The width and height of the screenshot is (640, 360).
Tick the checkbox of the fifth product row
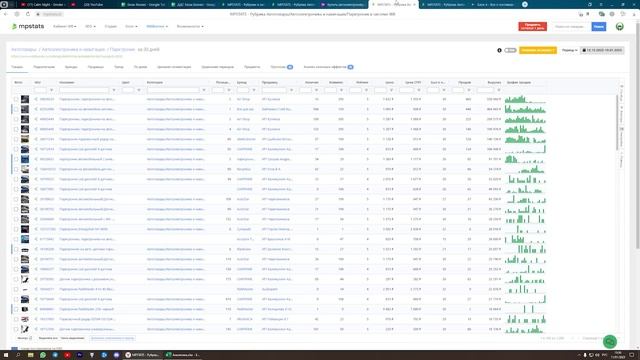[x=16, y=139]
